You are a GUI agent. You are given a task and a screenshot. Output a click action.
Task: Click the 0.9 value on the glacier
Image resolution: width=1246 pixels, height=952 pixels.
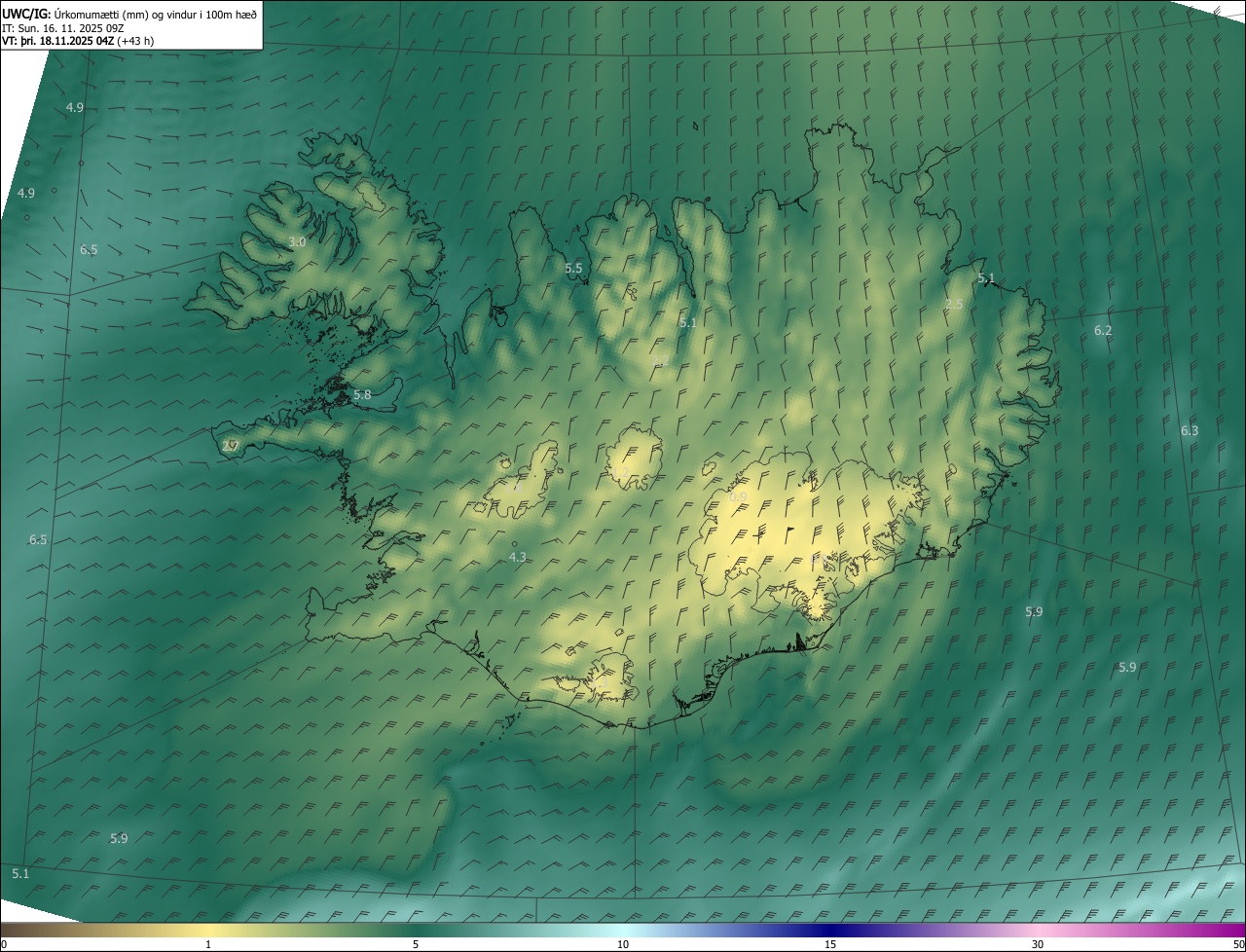[x=738, y=497]
